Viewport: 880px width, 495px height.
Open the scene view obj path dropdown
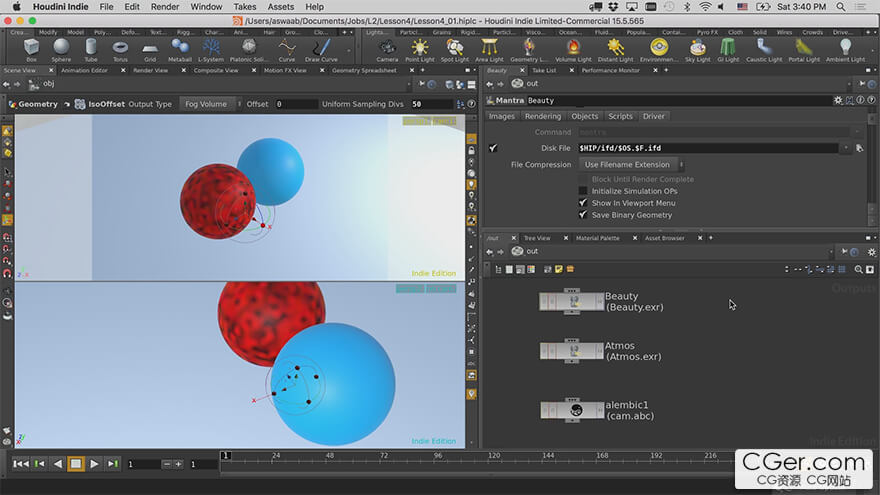click(x=409, y=84)
